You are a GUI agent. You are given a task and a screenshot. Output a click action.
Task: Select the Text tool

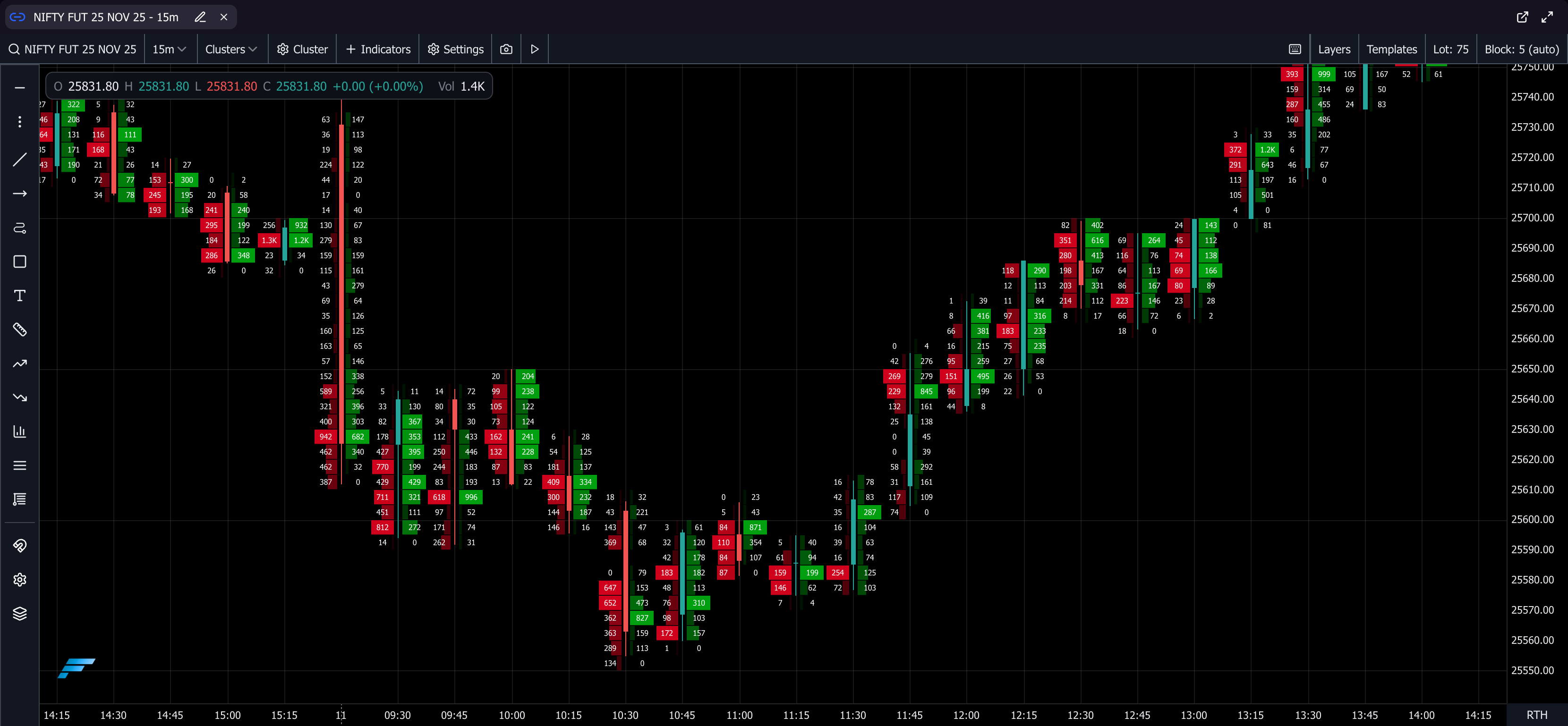tap(20, 296)
